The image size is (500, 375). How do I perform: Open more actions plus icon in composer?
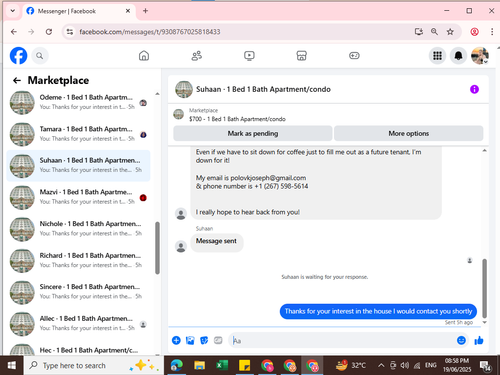tap(176, 340)
